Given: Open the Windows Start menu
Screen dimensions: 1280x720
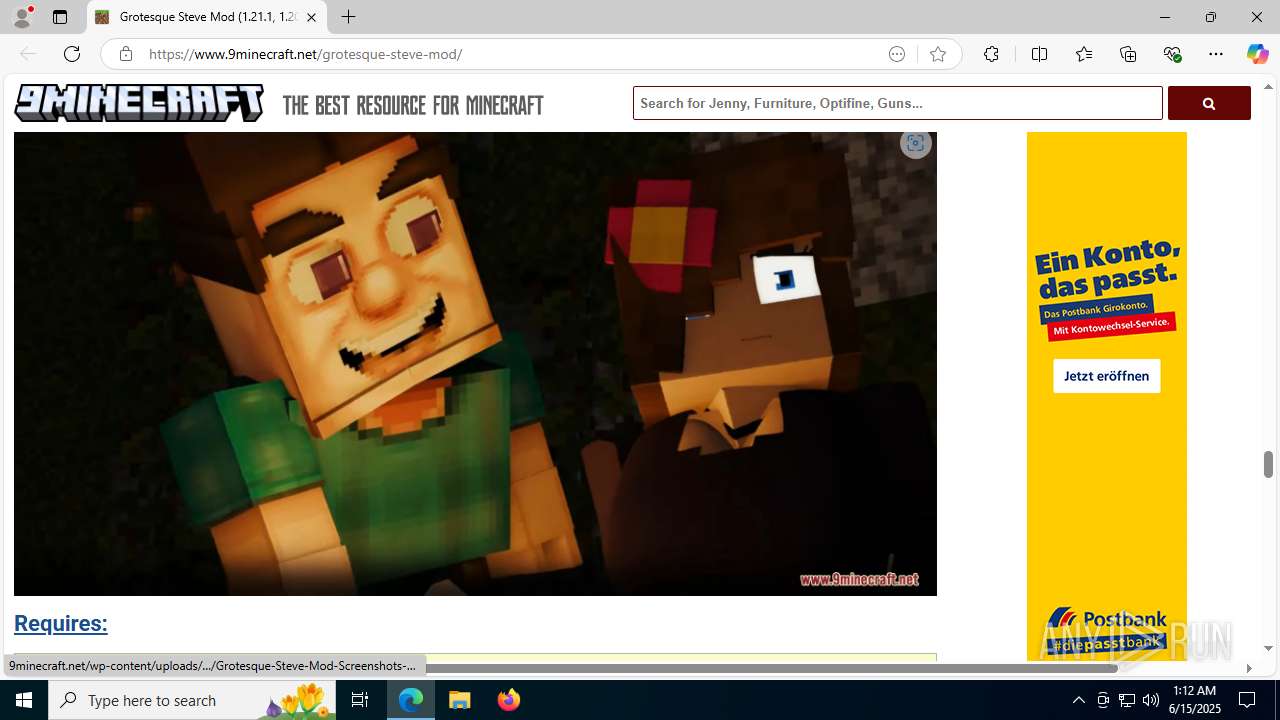Looking at the screenshot, I should (24, 700).
